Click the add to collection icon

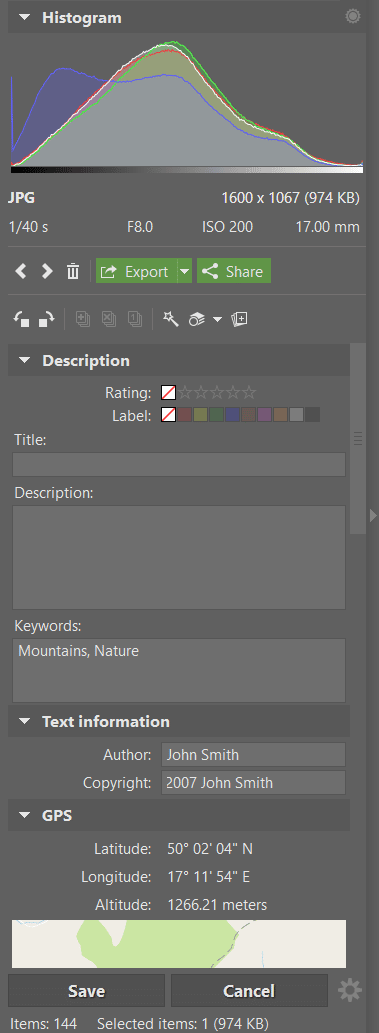pos(239,320)
